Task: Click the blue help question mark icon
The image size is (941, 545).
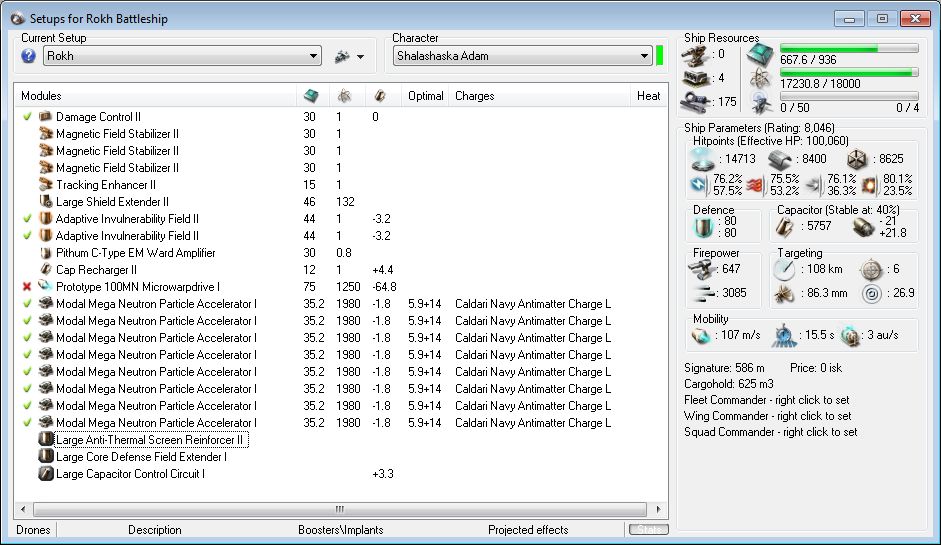Action: pyautogui.click(x=28, y=56)
